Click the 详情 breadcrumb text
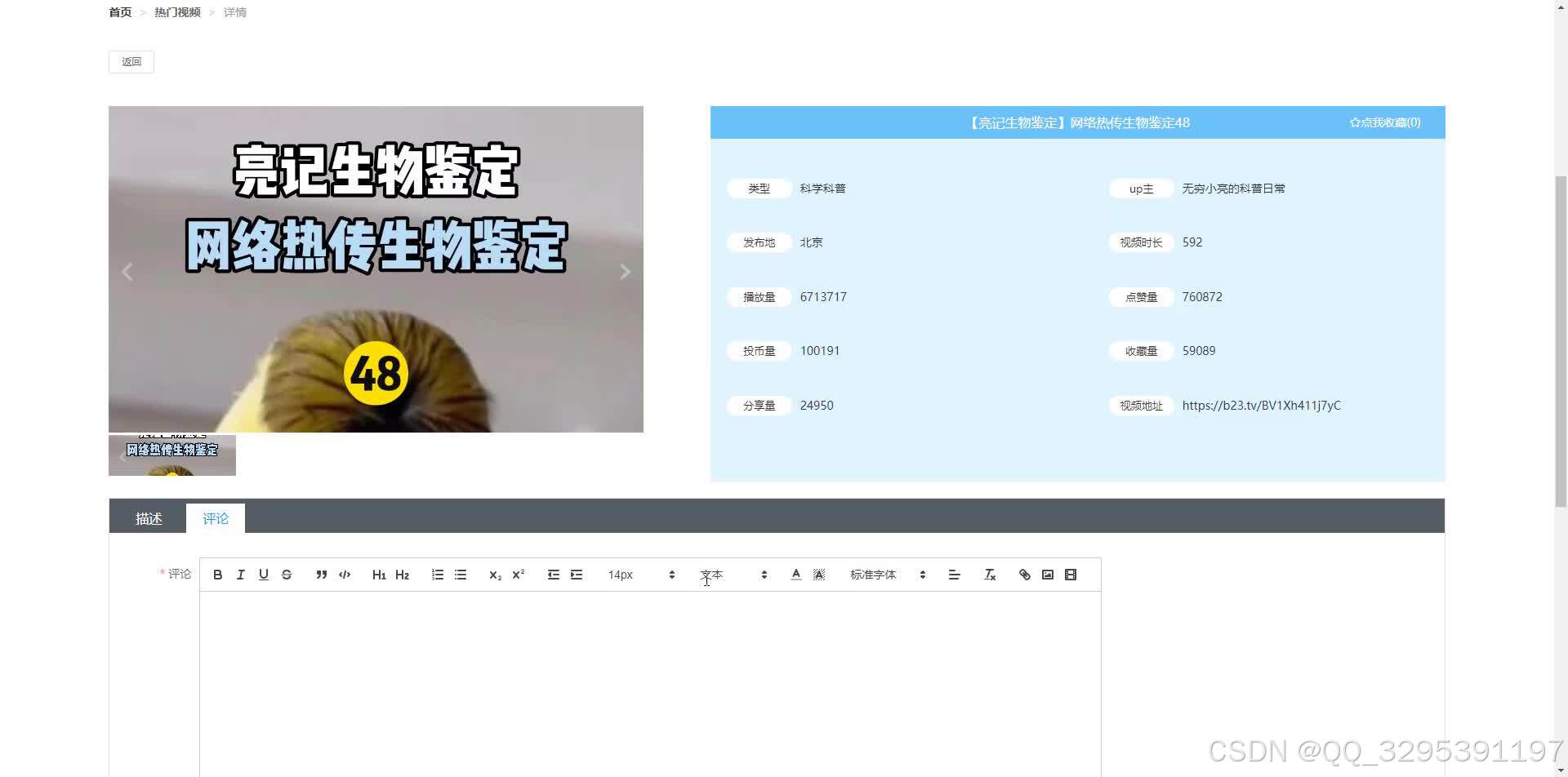The height and width of the screenshot is (777, 1568). 235,12
